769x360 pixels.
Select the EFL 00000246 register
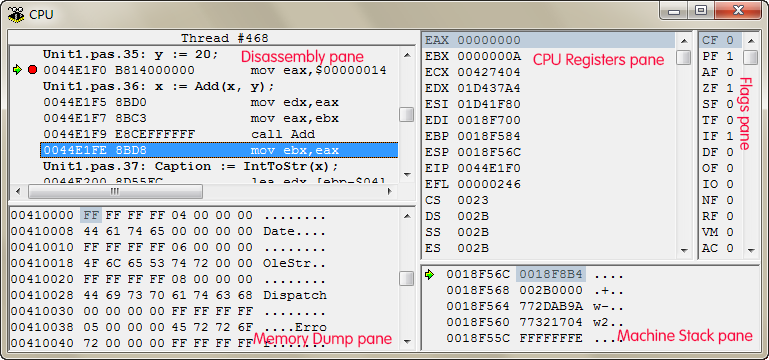click(x=473, y=184)
